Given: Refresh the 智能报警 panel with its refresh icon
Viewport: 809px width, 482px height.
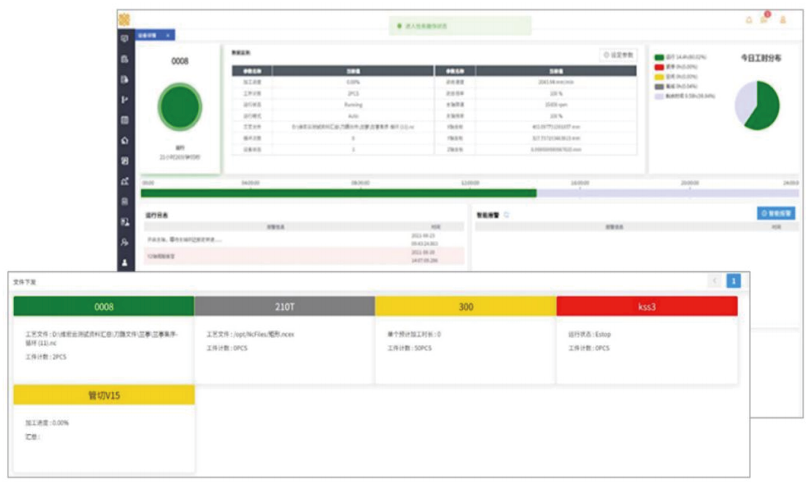Looking at the screenshot, I should click(506, 215).
